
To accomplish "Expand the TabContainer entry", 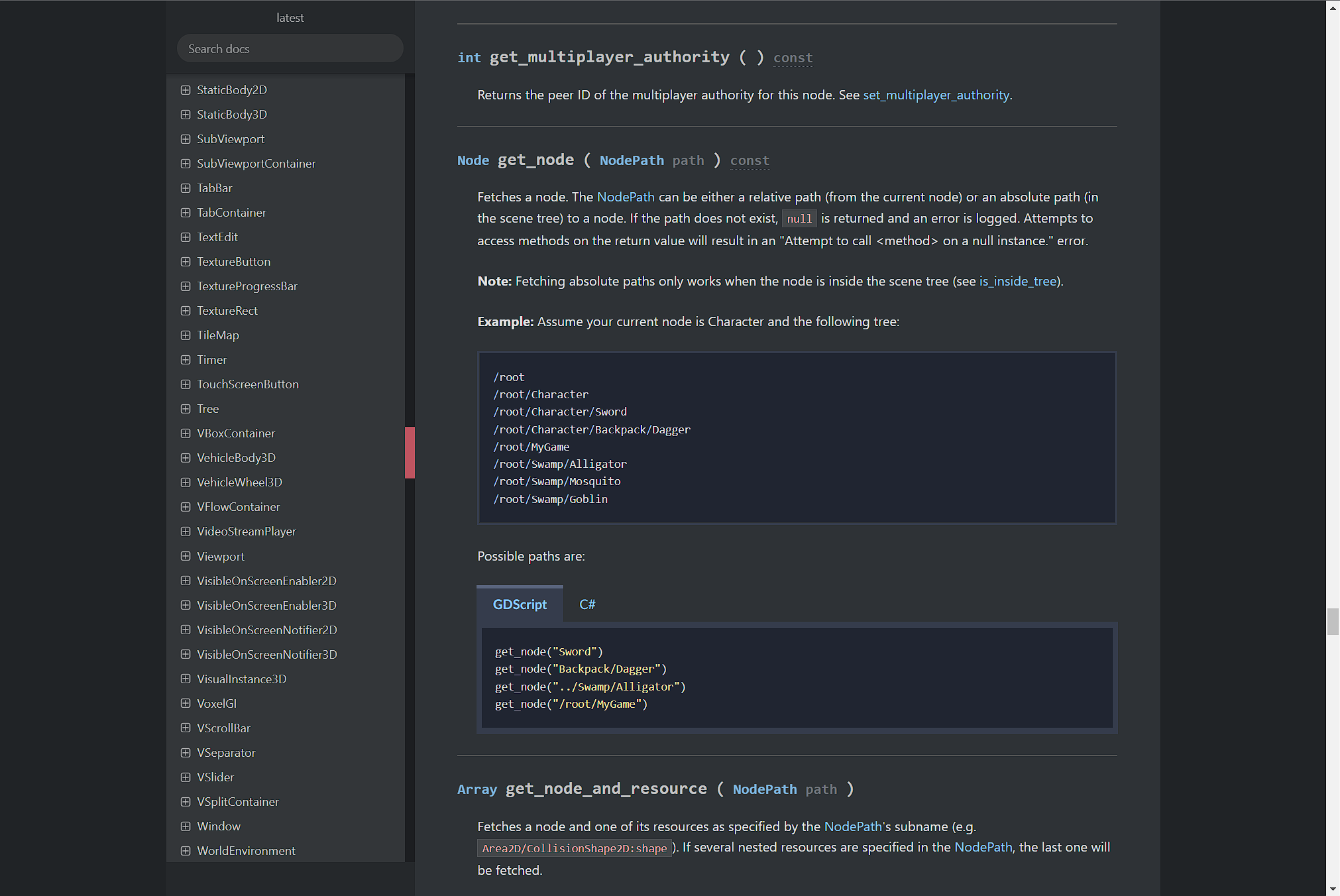I will (x=186, y=213).
